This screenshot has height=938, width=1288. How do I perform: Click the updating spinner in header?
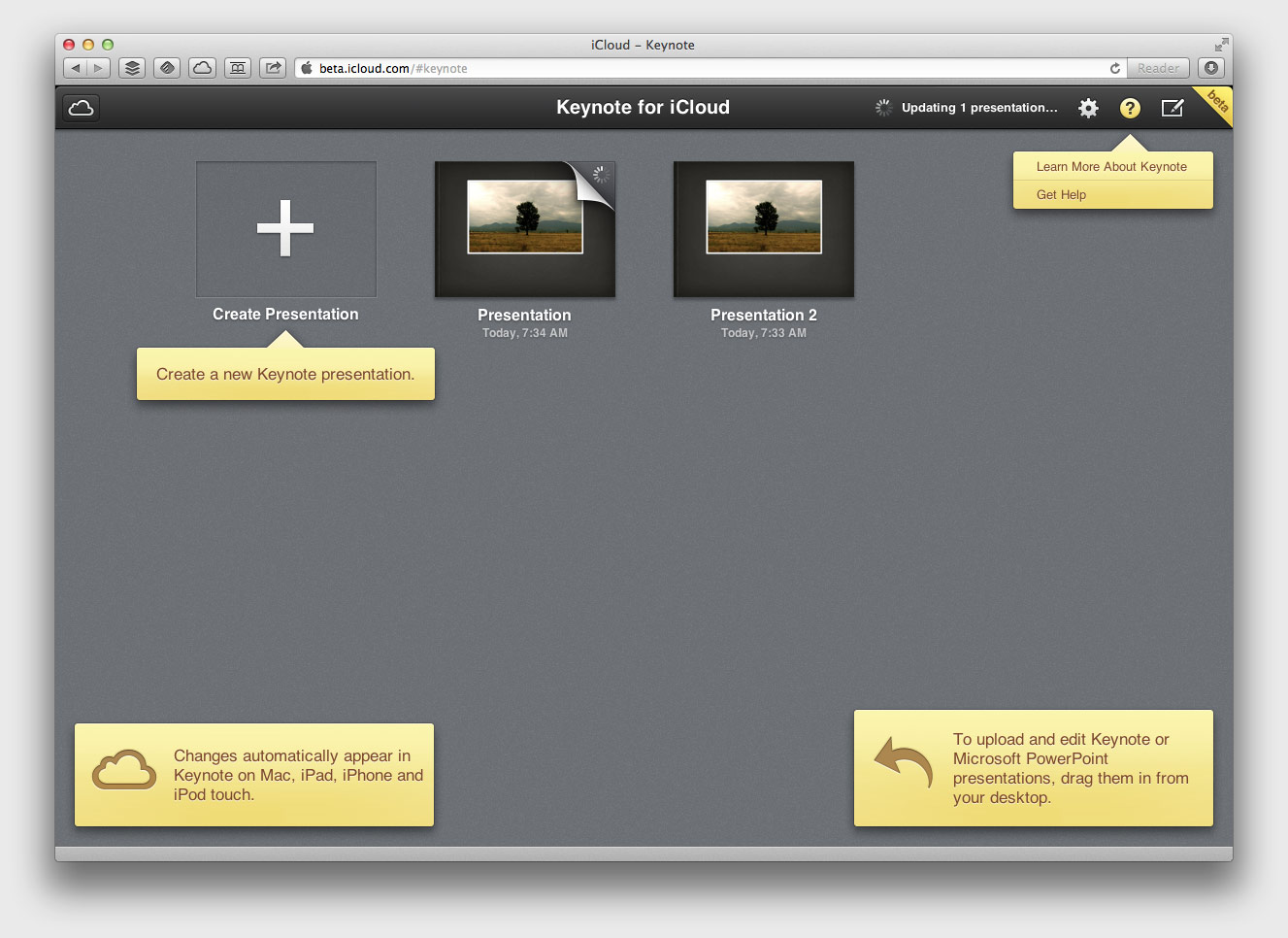point(883,108)
